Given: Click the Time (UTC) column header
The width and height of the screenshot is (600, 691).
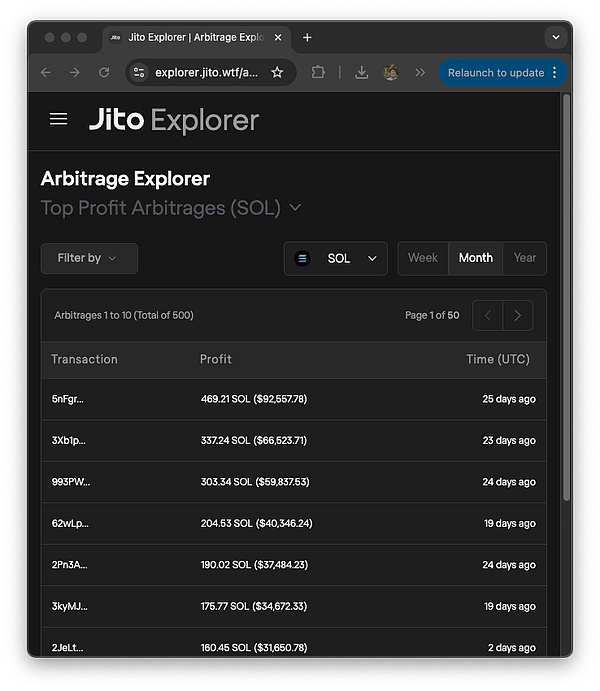Looking at the screenshot, I should click(498, 360).
